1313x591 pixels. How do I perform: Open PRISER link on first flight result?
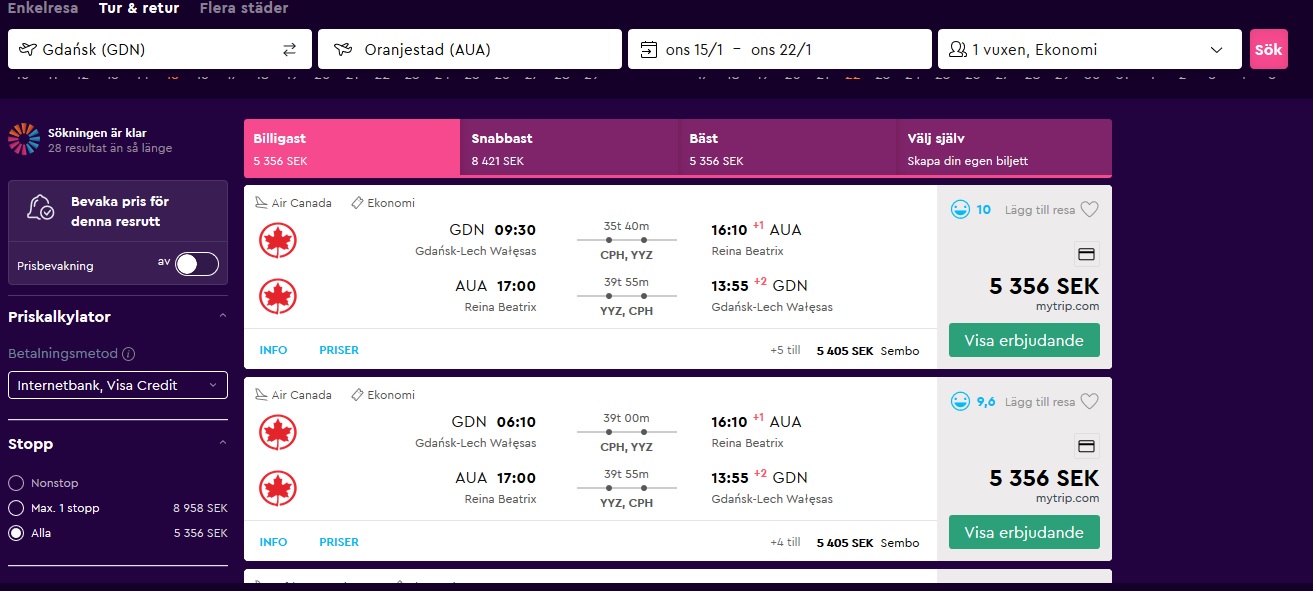pos(339,350)
